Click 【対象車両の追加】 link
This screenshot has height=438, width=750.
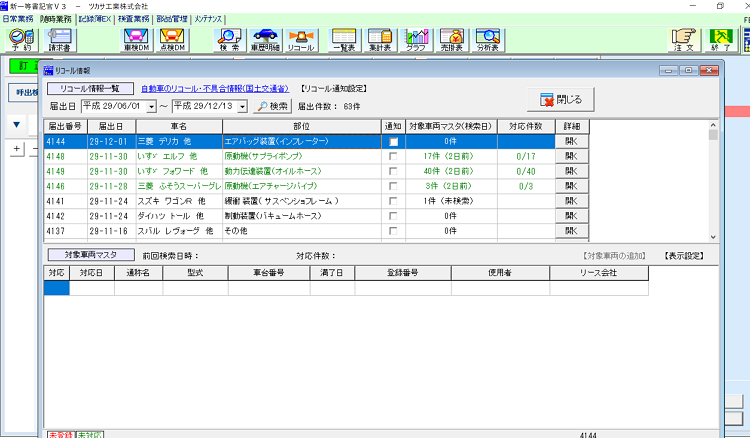click(x=614, y=256)
